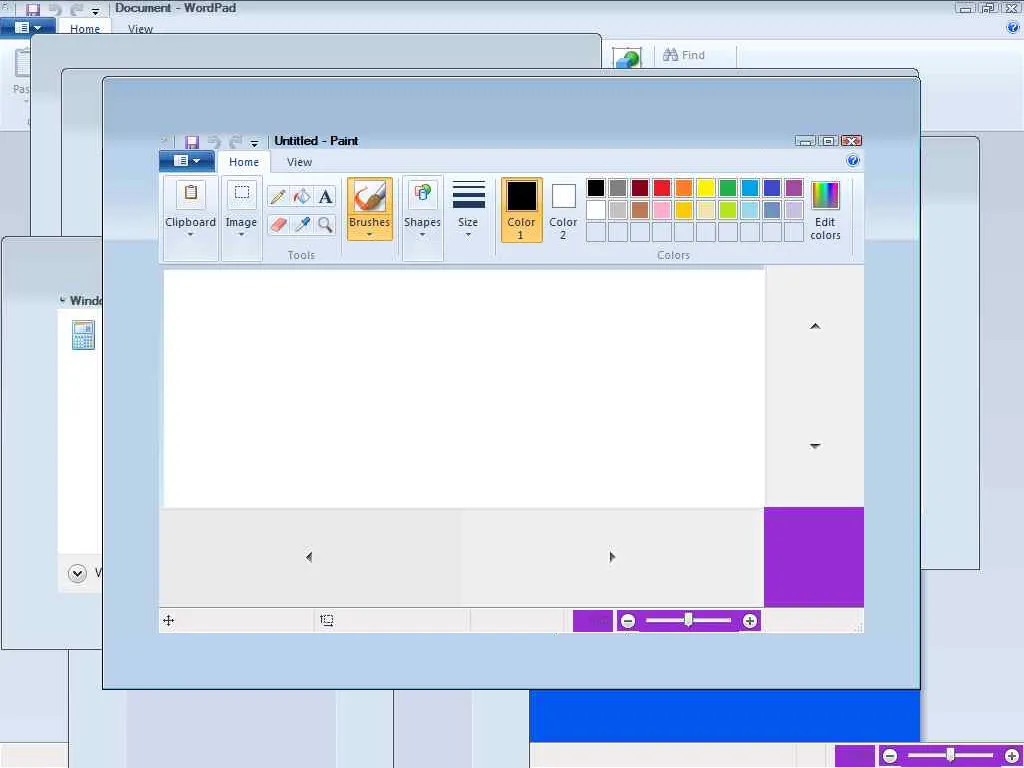Image resolution: width=1024 pixels, height=768 pixels.
Task: Select the Magnifier tool in Paint
Action: coord(325,225)
